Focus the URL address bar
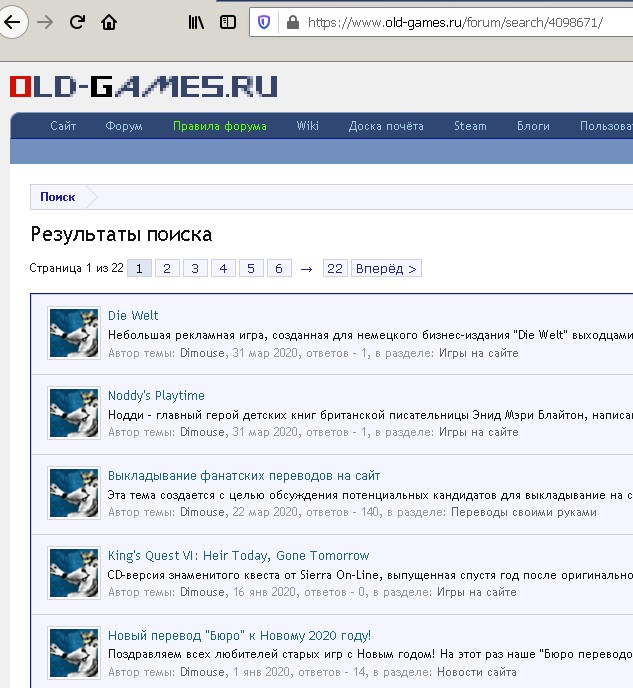The height and width of the screenshot is (688, 633). pyautogui.click(x=455, y=22)
